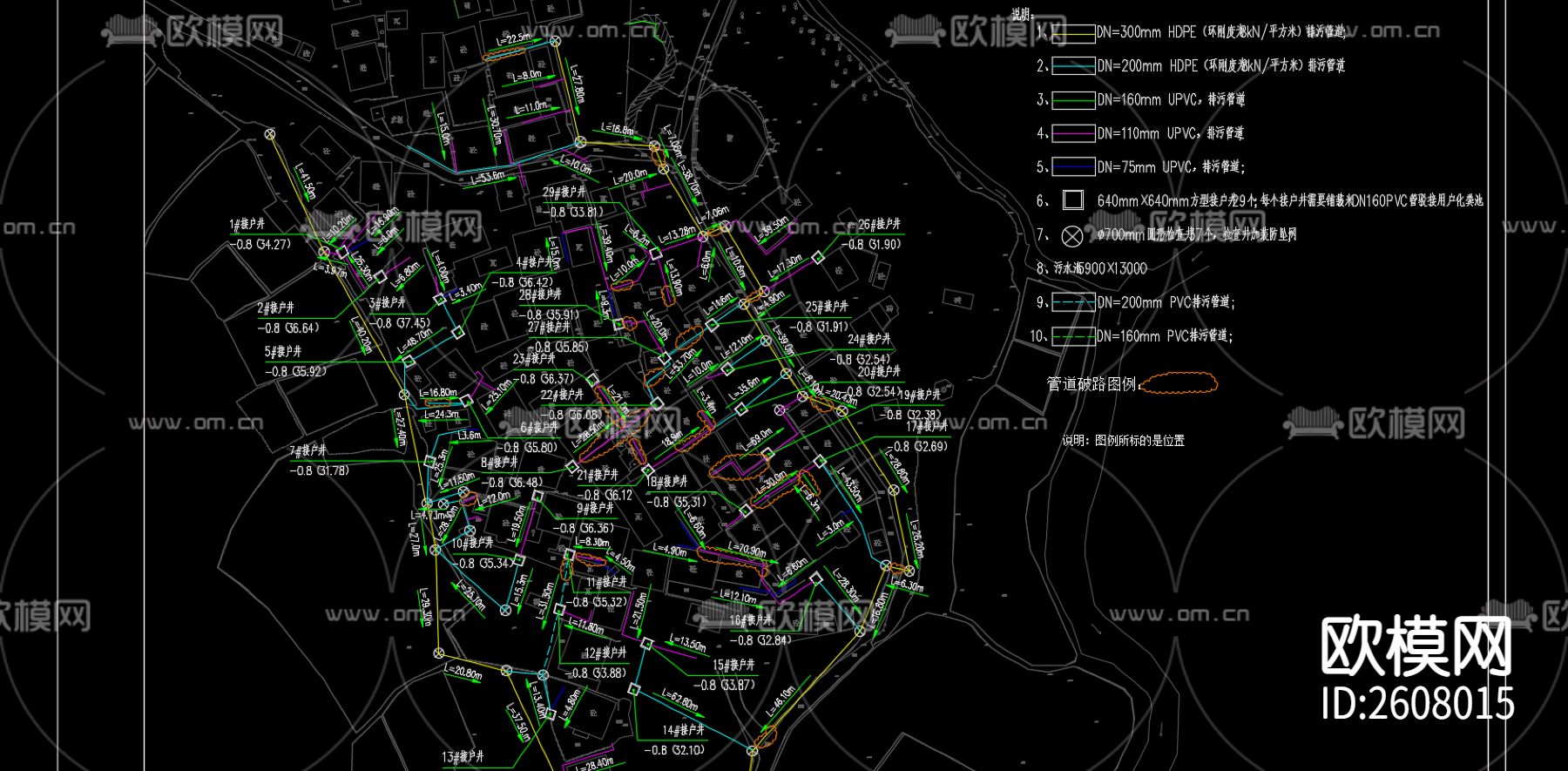The height and width of the screenshot is (771, 1568).
Task: Click the note '说明：图例所标的是位置'
Action: 1124,441
